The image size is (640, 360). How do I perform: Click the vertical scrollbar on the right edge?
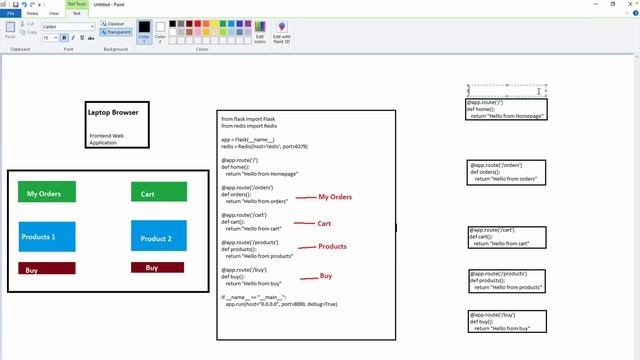point(637,207)
